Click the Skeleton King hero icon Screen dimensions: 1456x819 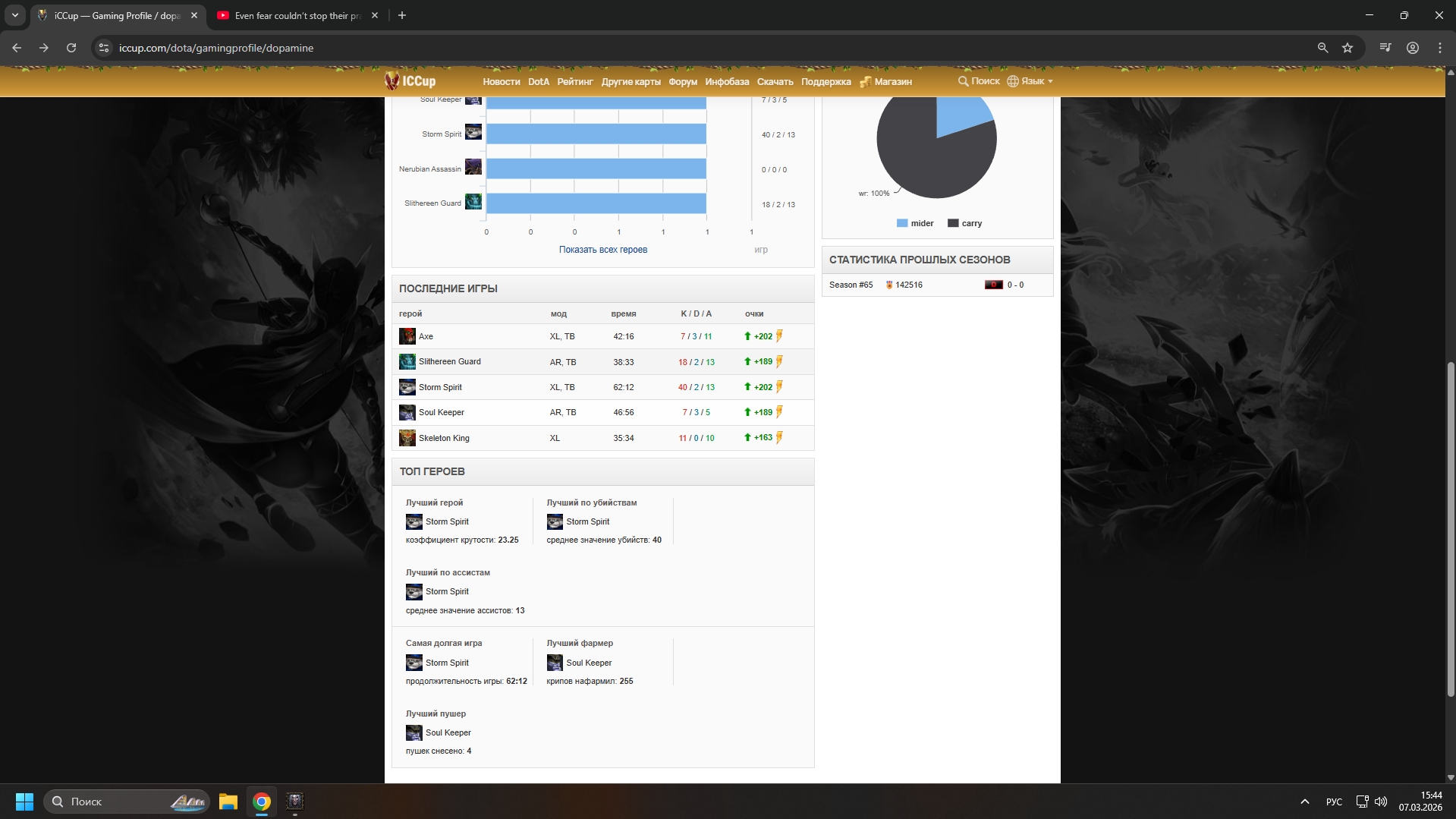coord(407,438)
